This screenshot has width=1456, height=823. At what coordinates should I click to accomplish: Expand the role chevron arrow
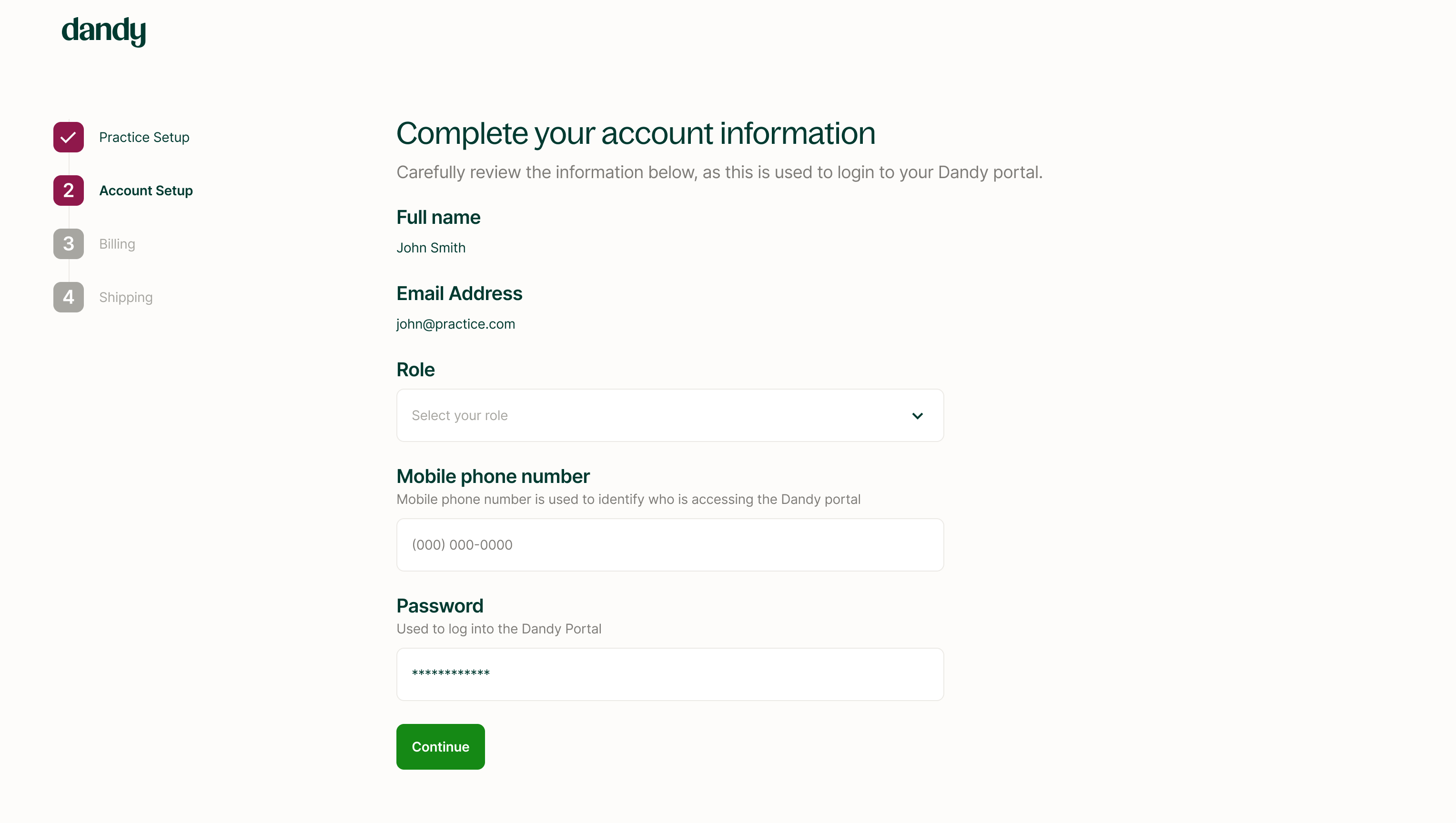tap(917, 415)
